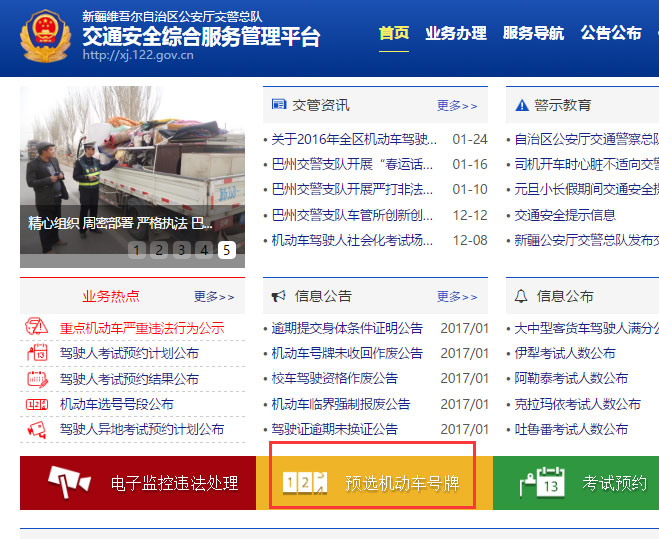Expand 更多 in 信息公告 section
The image size is (659, 539).
[457, 296]
